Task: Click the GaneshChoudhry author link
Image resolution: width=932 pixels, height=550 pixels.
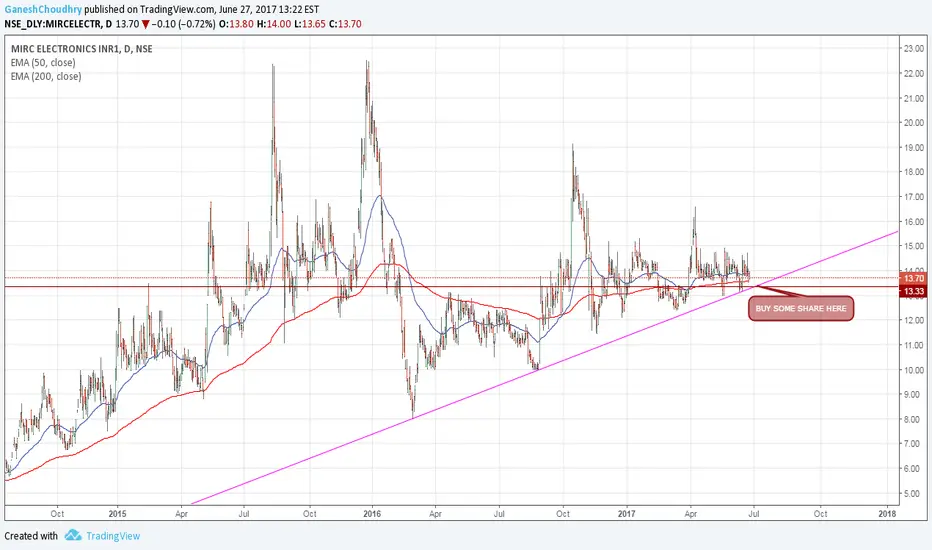Action: point(43,9)
